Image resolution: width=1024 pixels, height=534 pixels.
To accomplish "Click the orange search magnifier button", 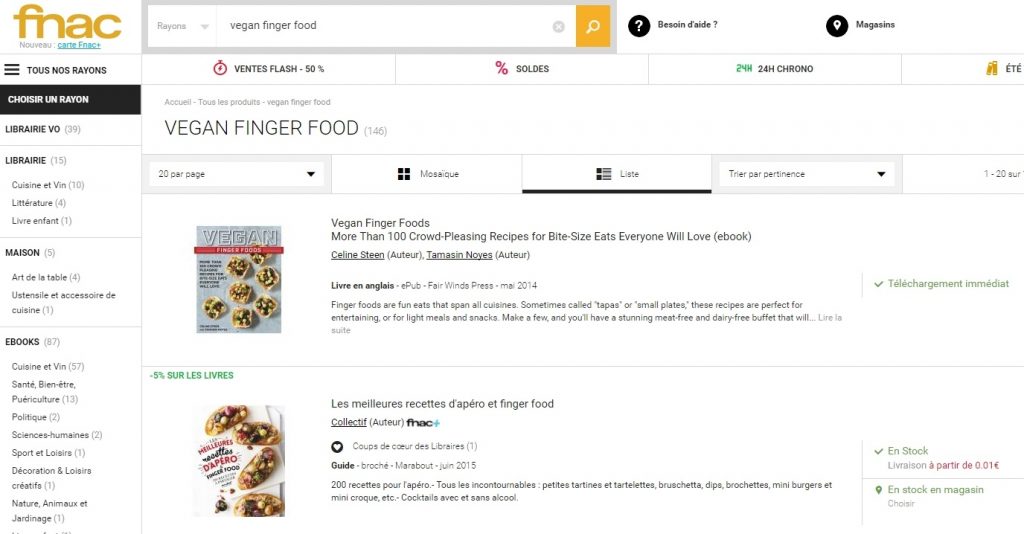I will [x=592, y=26].
